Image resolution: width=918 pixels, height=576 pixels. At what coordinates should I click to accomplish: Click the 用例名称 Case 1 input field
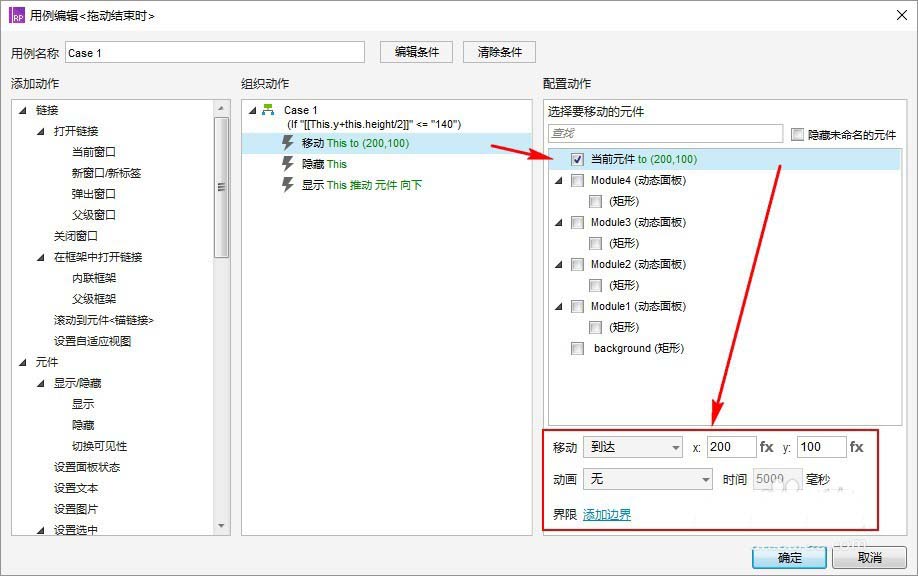[x=215, y=52]
